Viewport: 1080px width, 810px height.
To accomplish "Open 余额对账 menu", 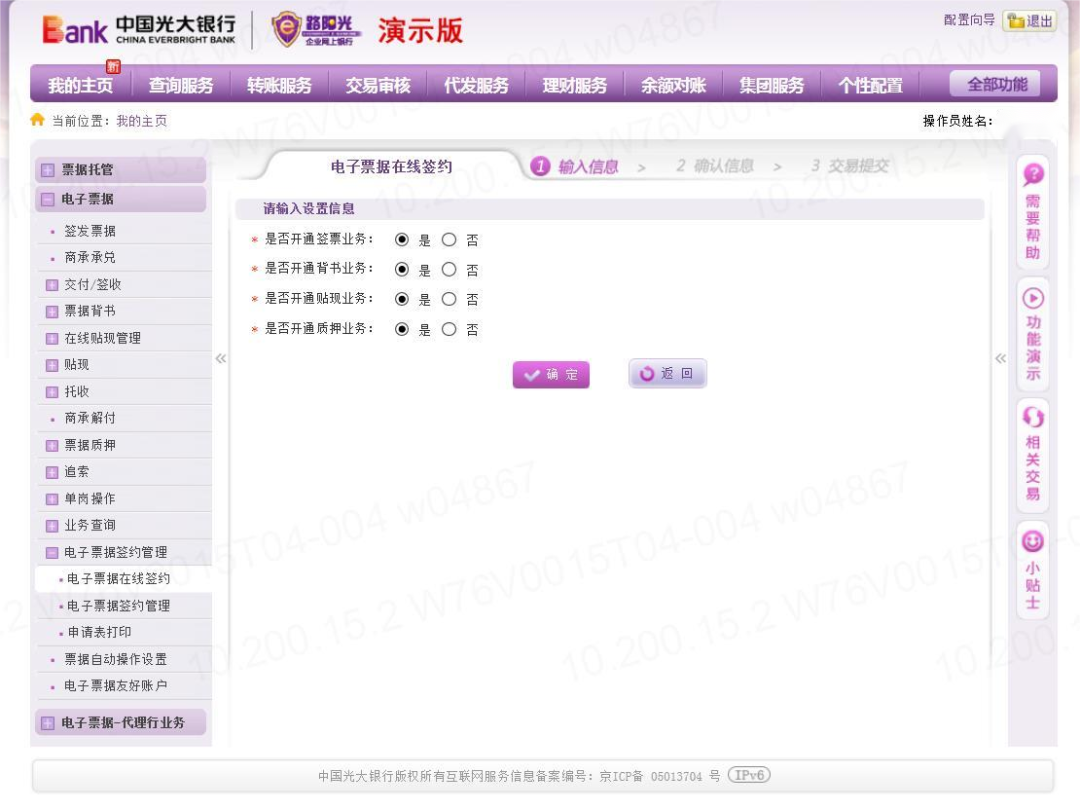I will 673,85.
